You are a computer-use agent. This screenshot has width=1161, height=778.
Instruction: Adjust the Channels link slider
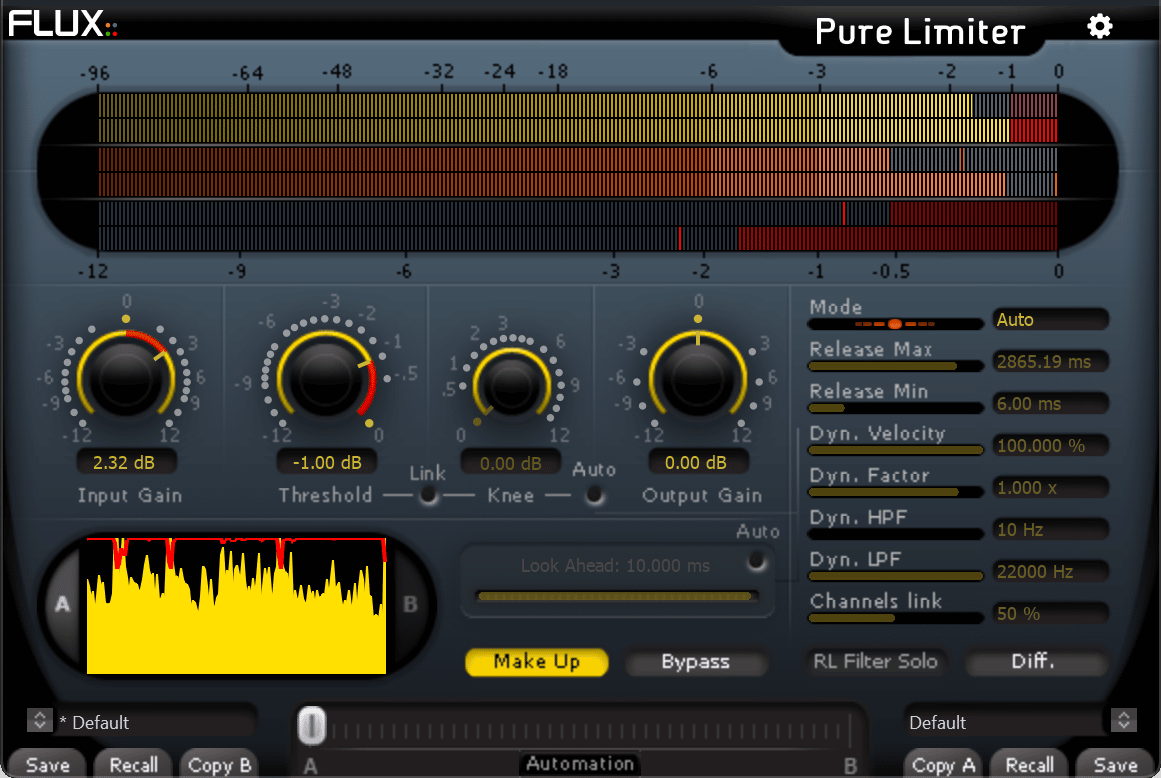pos(895,618)
